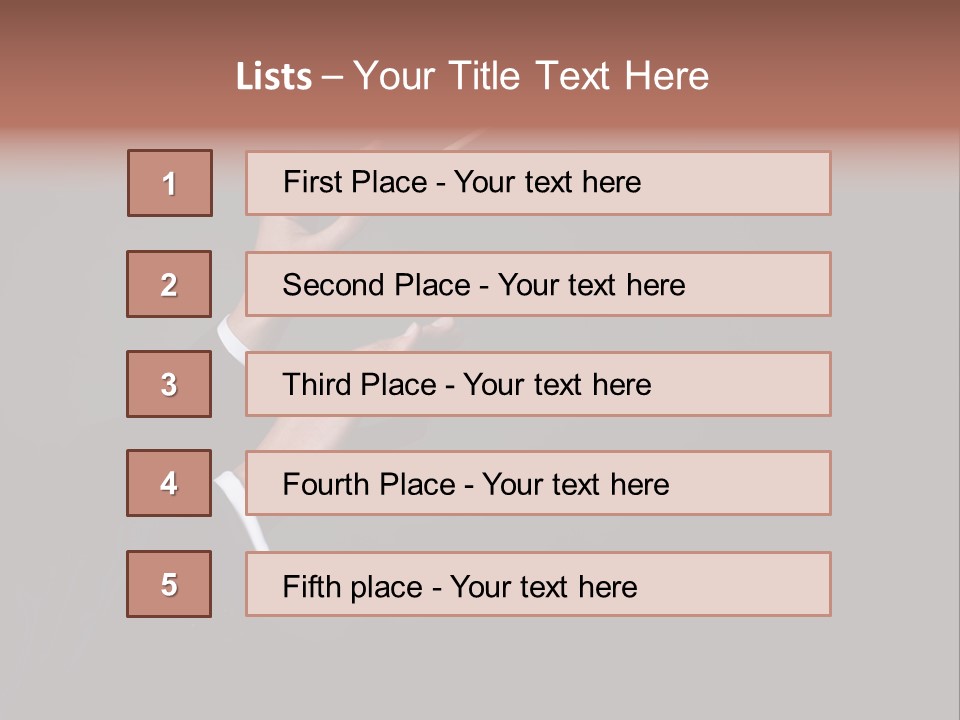The image size is (960, 720).
Task: Click the number 5 box
Action: [x=169, y=584]
